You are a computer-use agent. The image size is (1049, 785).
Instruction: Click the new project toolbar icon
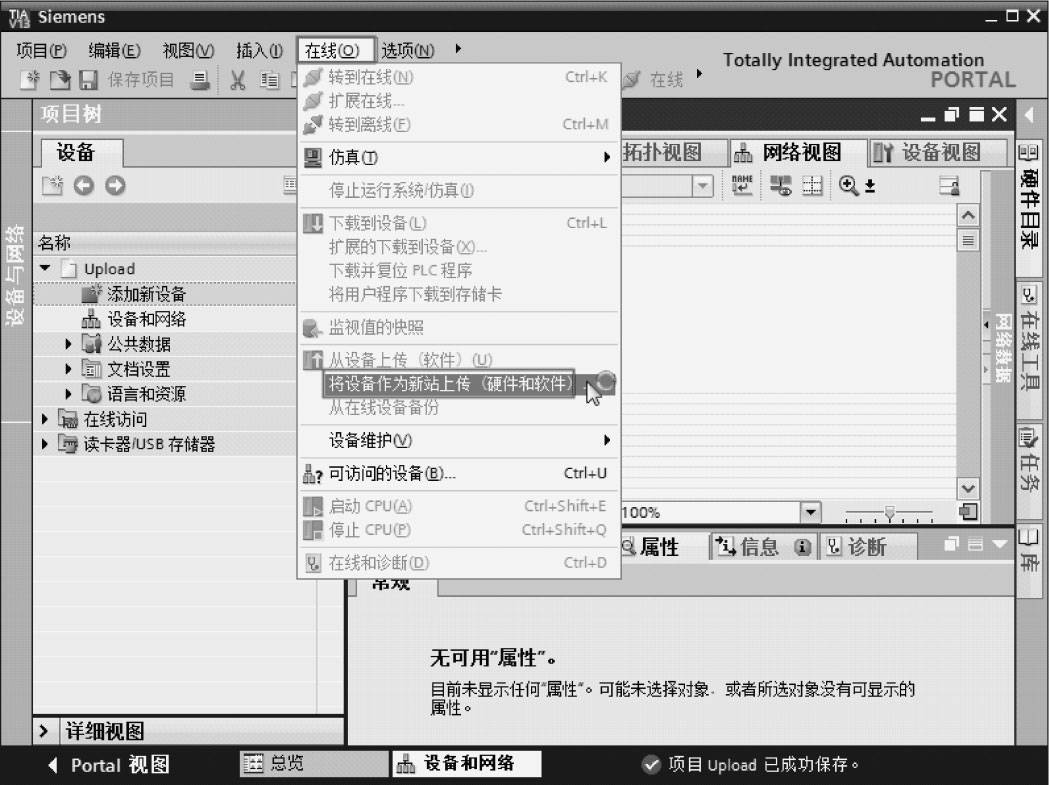tap(30, 80)
